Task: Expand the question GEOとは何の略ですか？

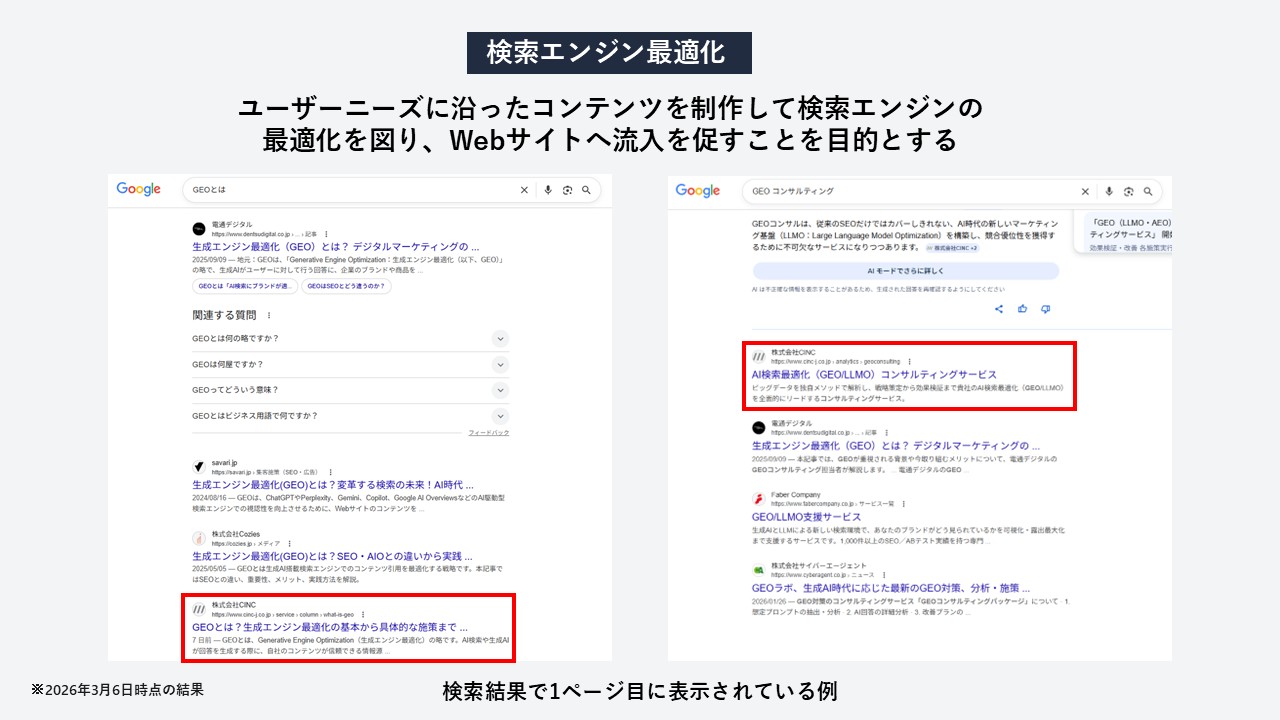Action: coord(500,339)
